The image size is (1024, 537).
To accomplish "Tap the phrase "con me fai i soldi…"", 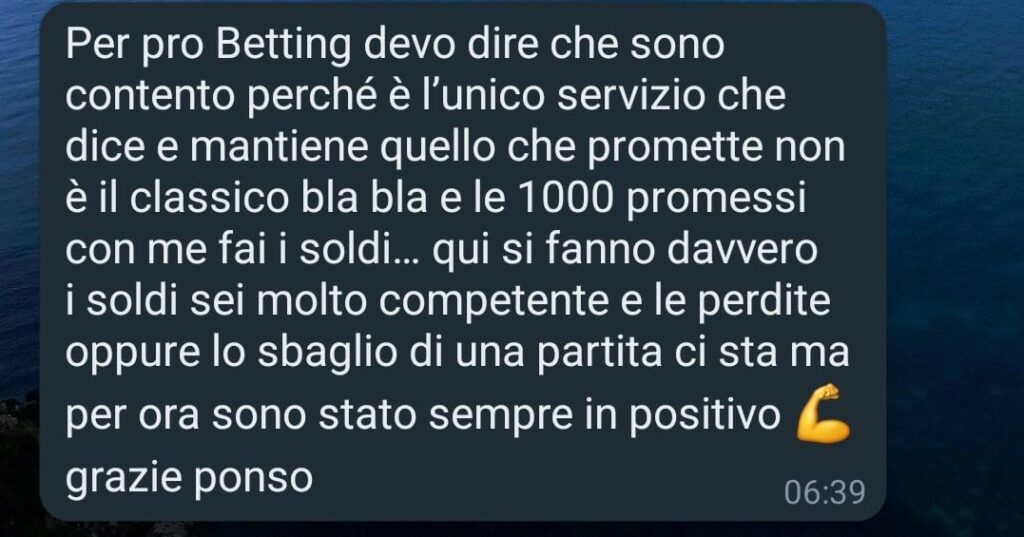I will tap(244, 252).
